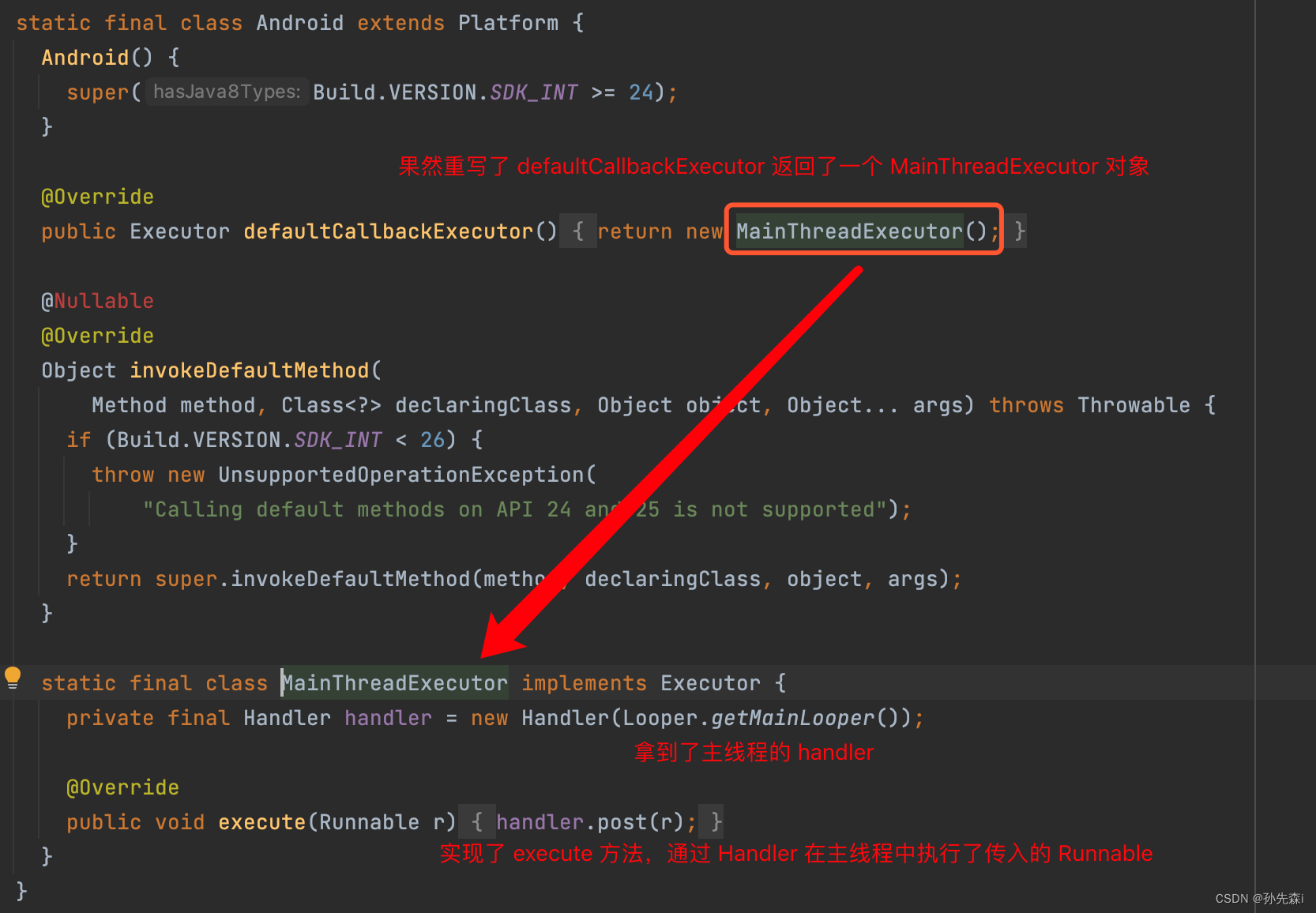Click the invokeDefaultMethod method declaration name
1316x913 pixels.
point(250,370)
